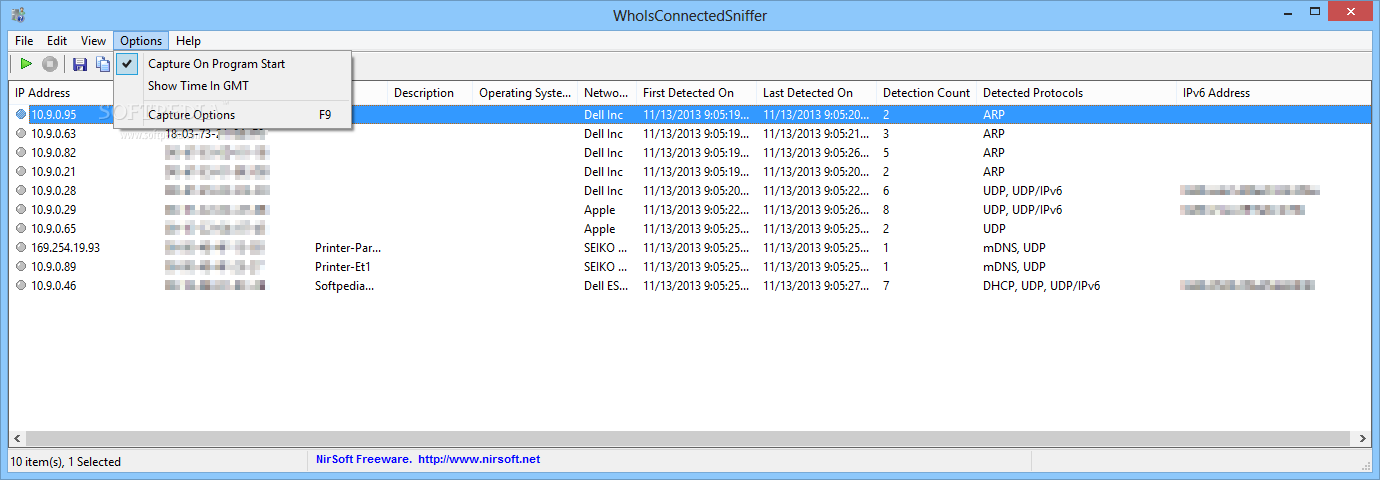The width and height of the screenshot is (1380, 480).
Task: Stop capture with the gray stop icon
Action: tap(50, 64)
